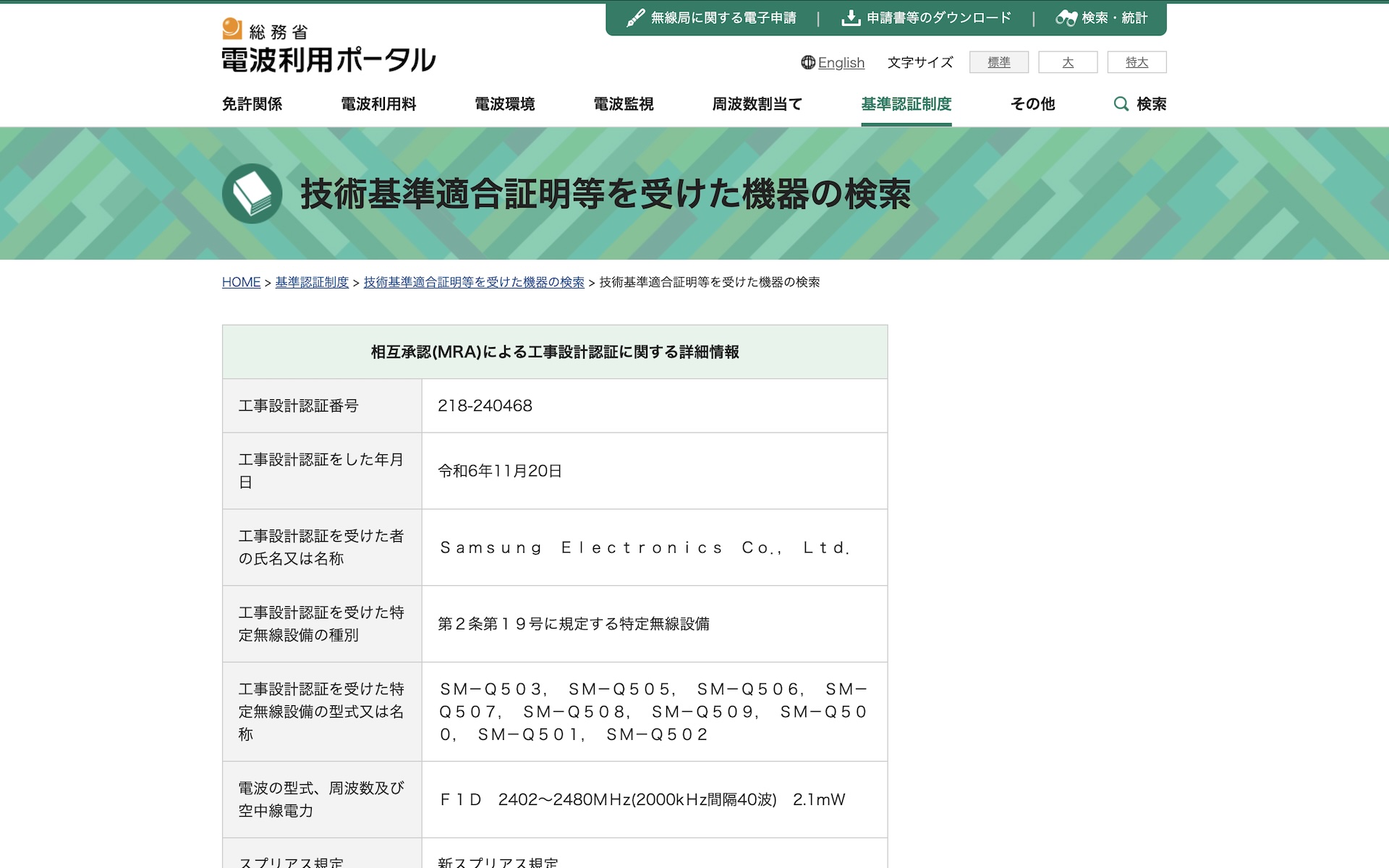Set text size to 特大
1389x868 pixels.
point(1136,63)
